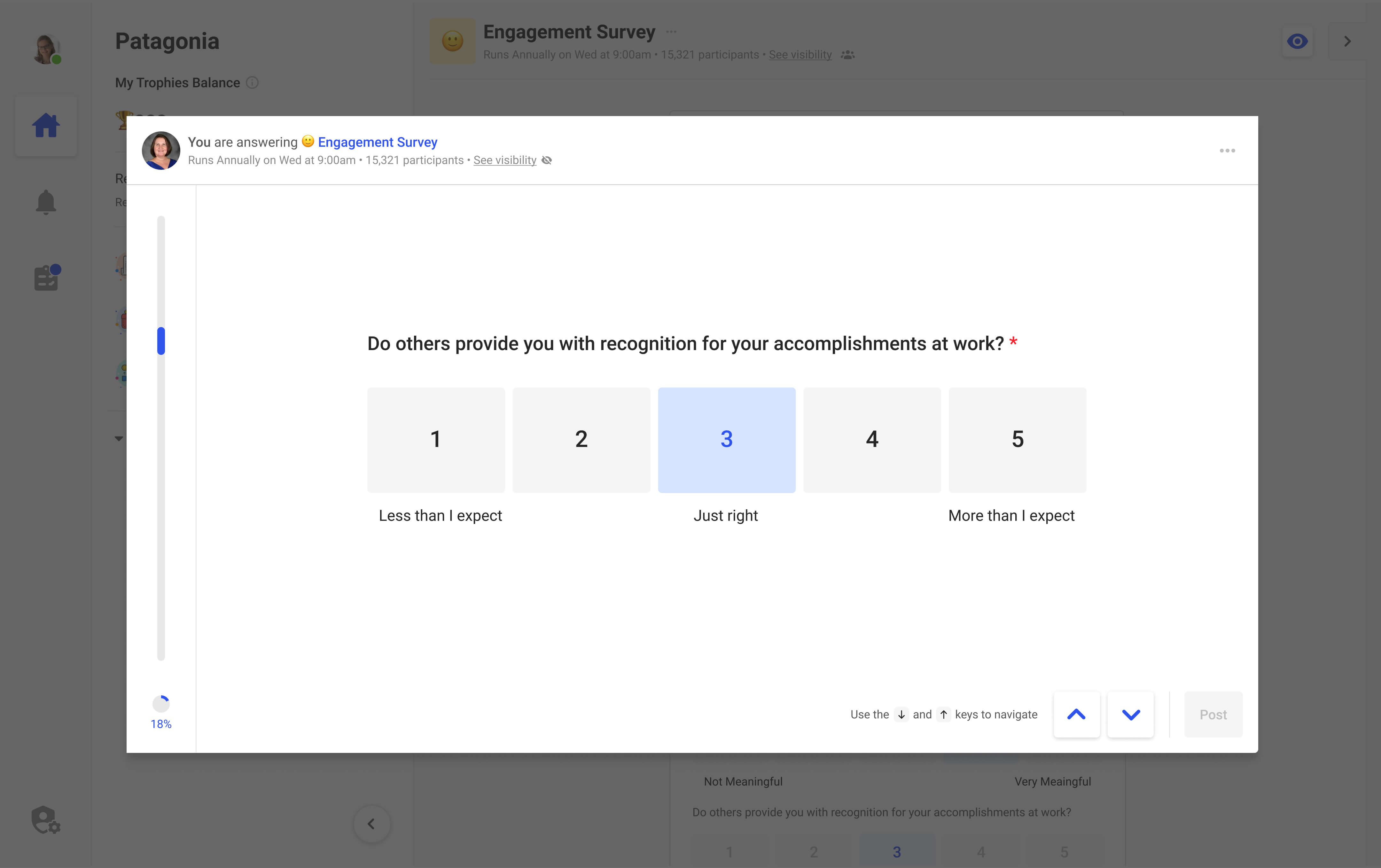This screenshot has height=868, width=1381.
Task: Click the up arrow key hint icon
Action: tap(943, 714)
